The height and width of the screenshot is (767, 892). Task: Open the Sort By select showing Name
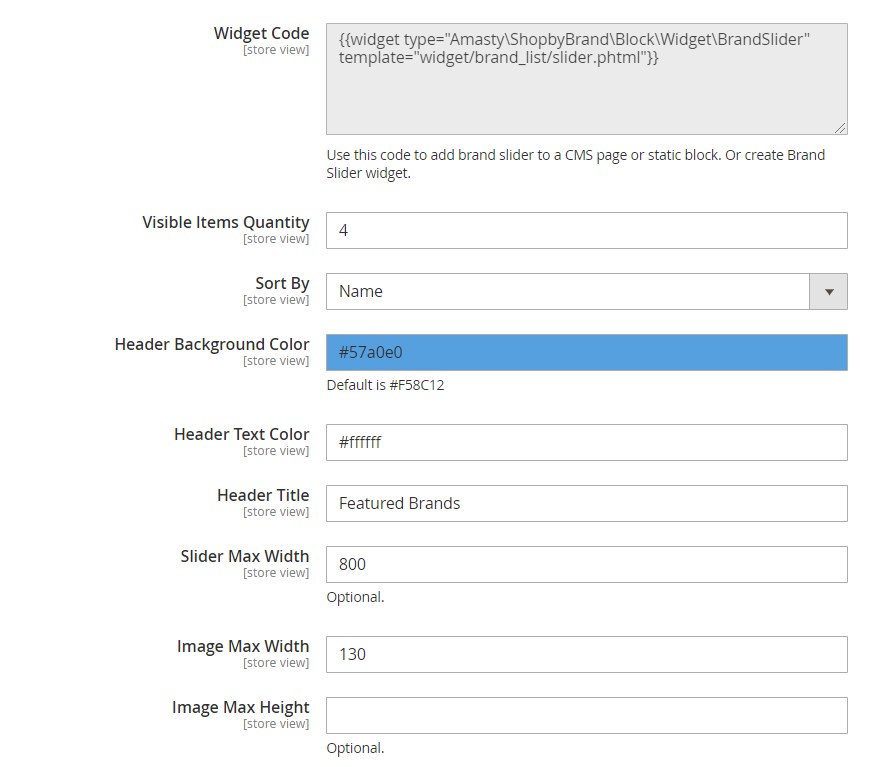pos(587,291)
